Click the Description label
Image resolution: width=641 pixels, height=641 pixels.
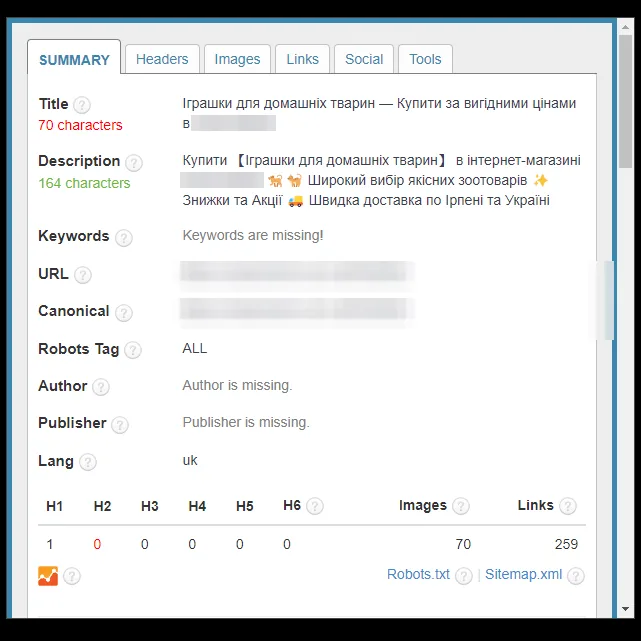tap(79, 161)
